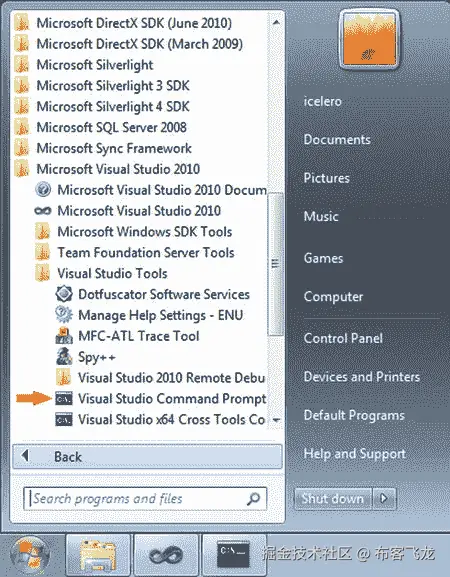Click the Spy++ icon
This screenshot has height=577, width=450.
(64, 357)
